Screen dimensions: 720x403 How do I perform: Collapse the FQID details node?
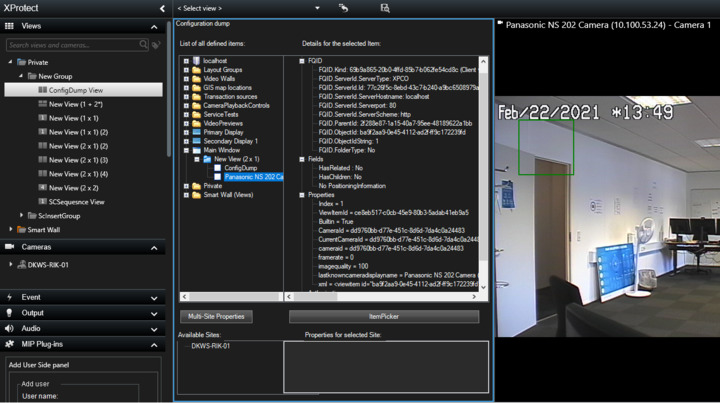(302, 61)
